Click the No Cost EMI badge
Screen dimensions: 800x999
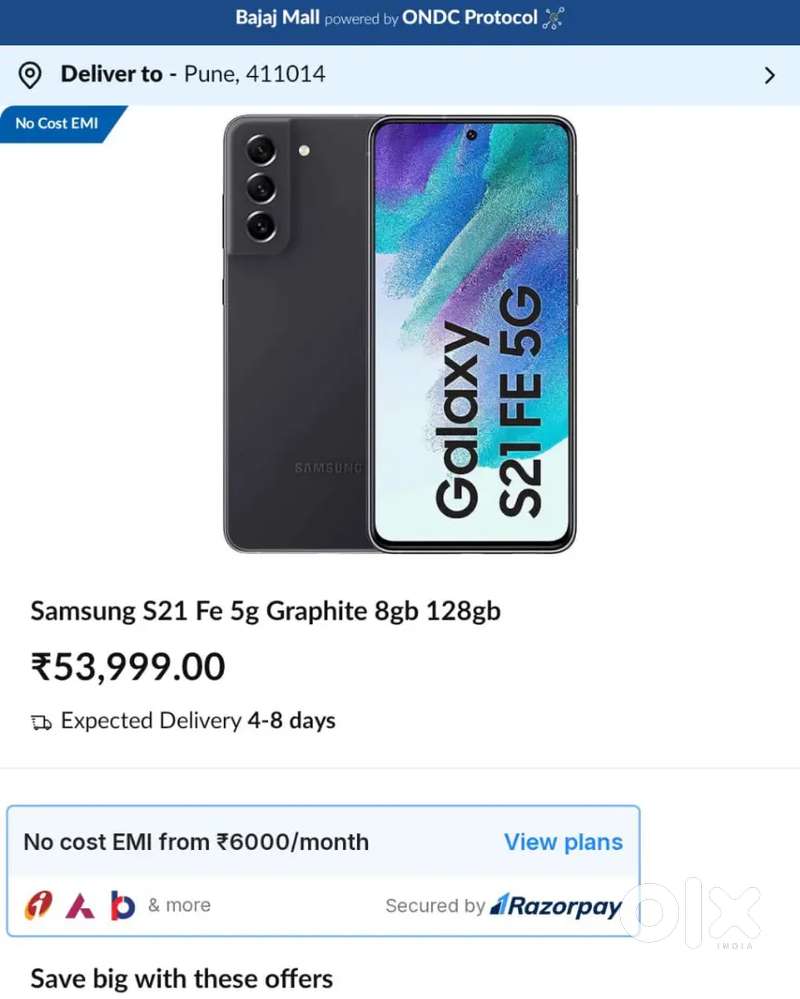[57, 124]
